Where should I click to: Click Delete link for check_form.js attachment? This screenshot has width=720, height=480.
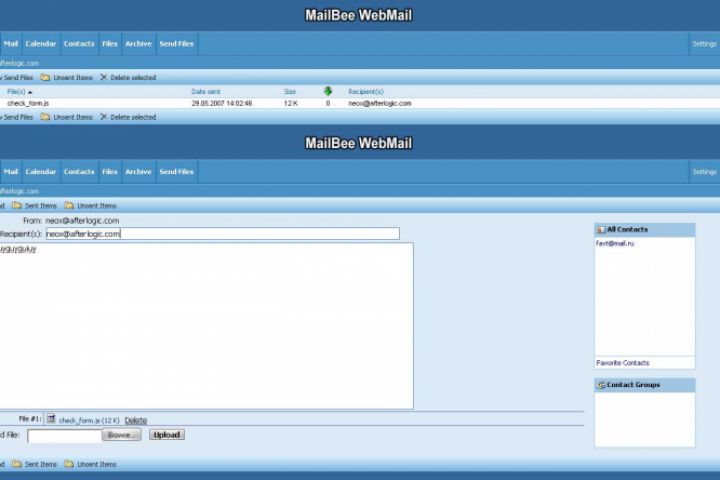point(136,420)
